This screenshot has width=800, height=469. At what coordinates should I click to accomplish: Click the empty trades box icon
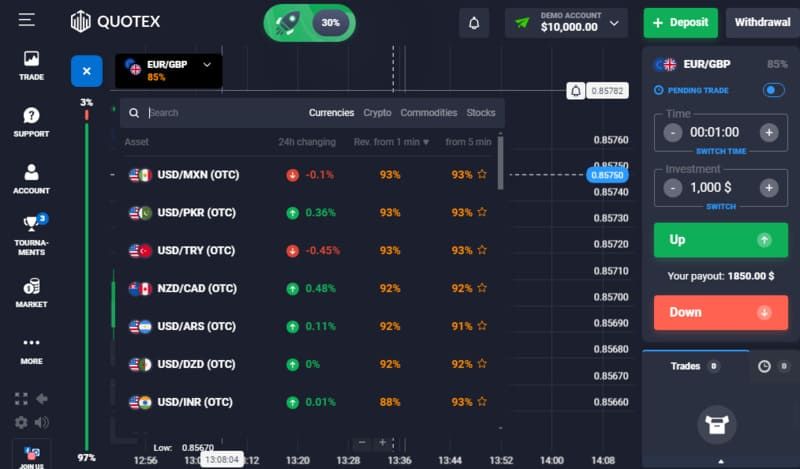[x=717, y=425]
